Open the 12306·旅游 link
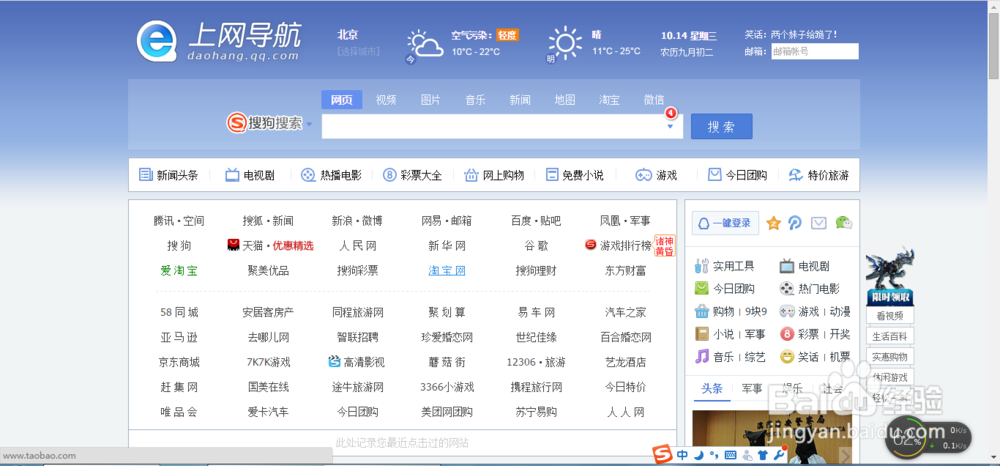 click(536, 362)
